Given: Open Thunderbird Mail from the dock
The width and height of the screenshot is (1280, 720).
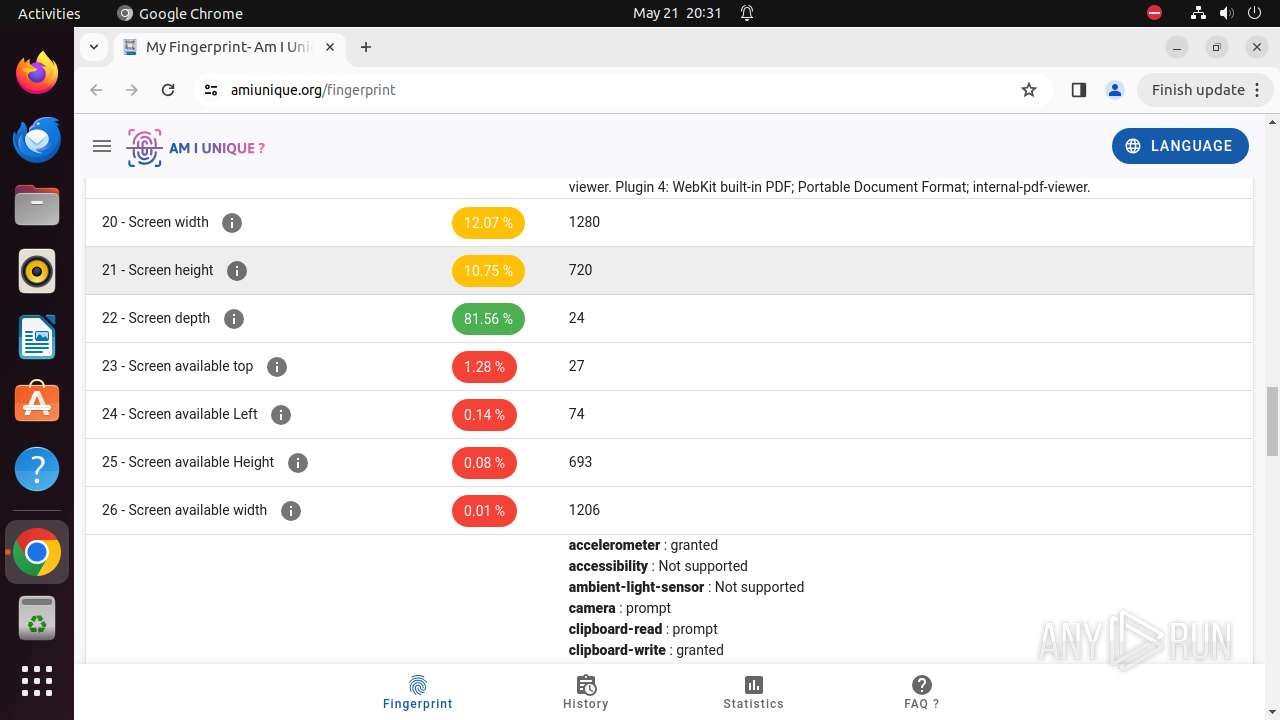Looking at the screenshot, I should point(37,139).
